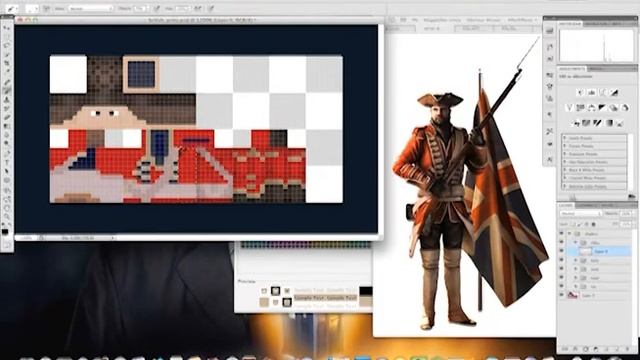Select the Histogram tab
This screenshot has width=640, height=360.
point(571,24)
